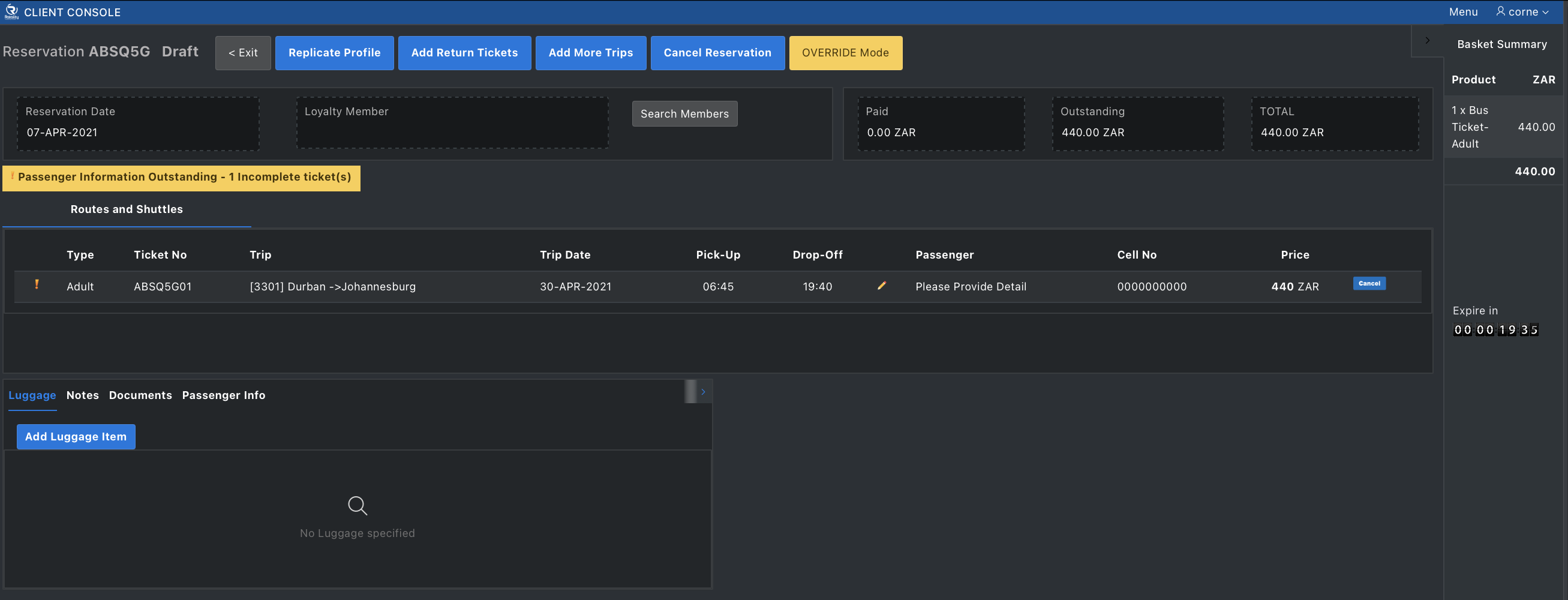Switch to the Luggage tab

pyautogui.click(x=32, y=395)
